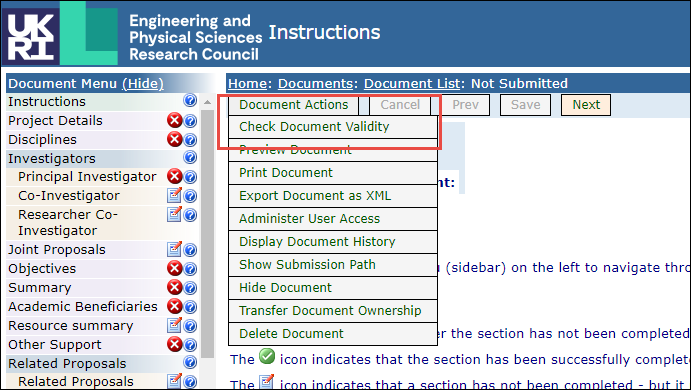Open help icon beside Project Details

[190, 120]
